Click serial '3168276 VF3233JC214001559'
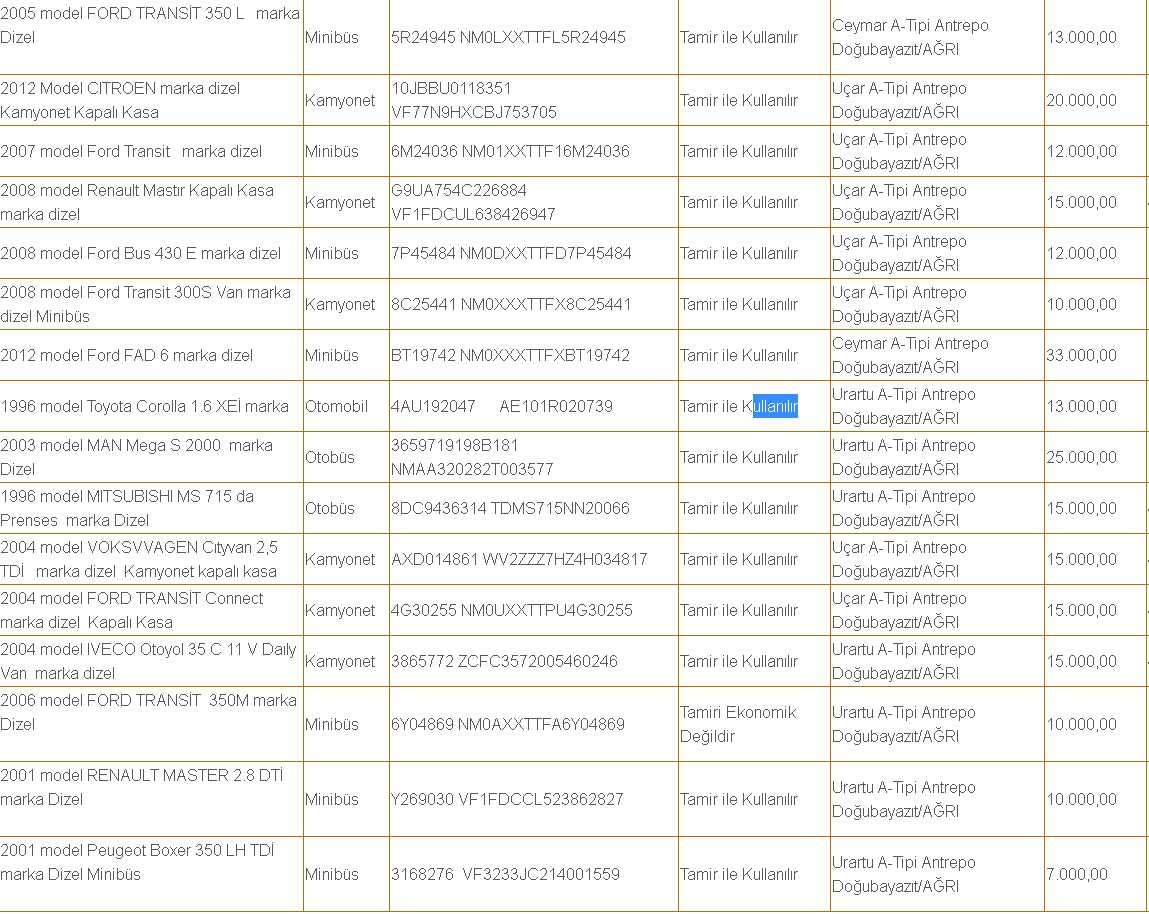 [505, 874]
